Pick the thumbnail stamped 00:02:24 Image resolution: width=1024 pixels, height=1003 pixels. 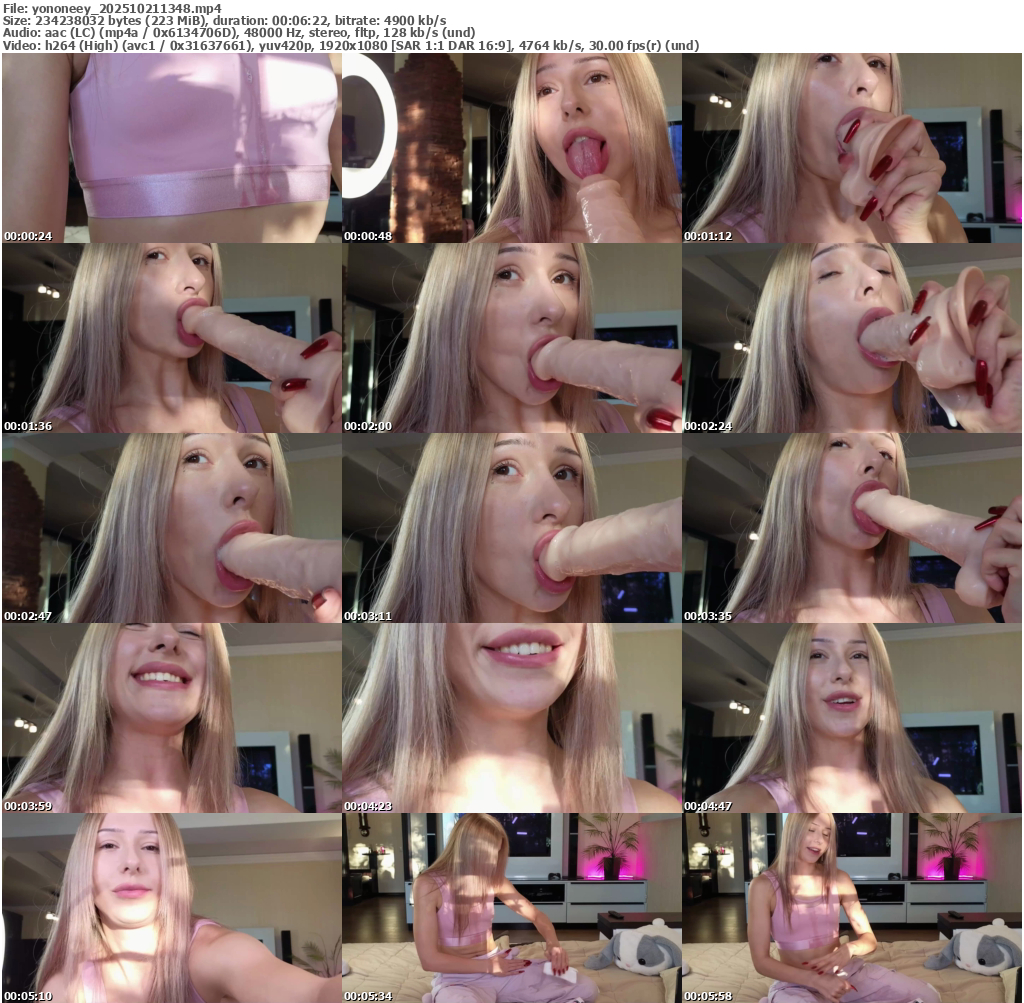(852, 338)
